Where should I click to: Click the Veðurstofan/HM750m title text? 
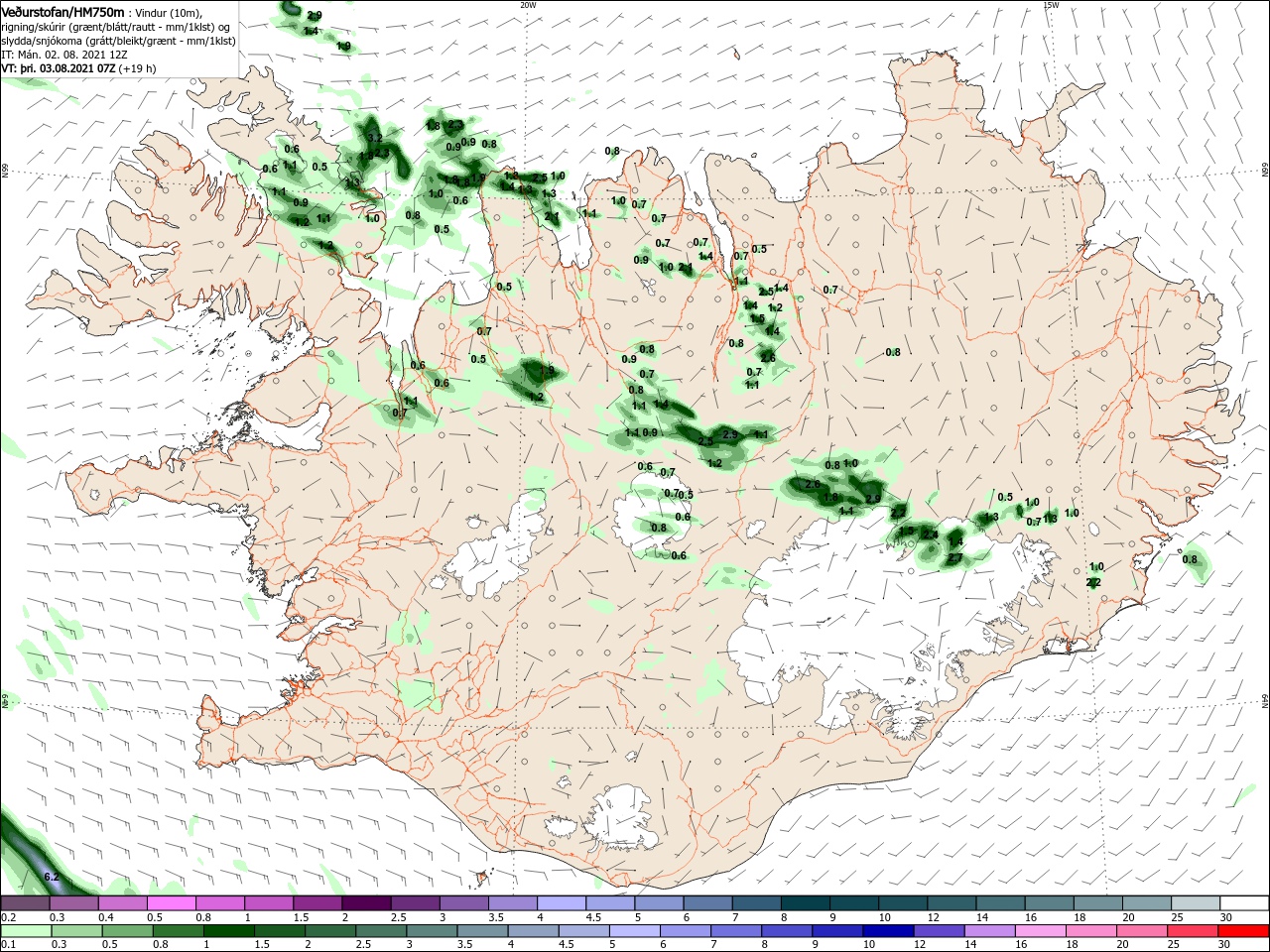(63, 12)
